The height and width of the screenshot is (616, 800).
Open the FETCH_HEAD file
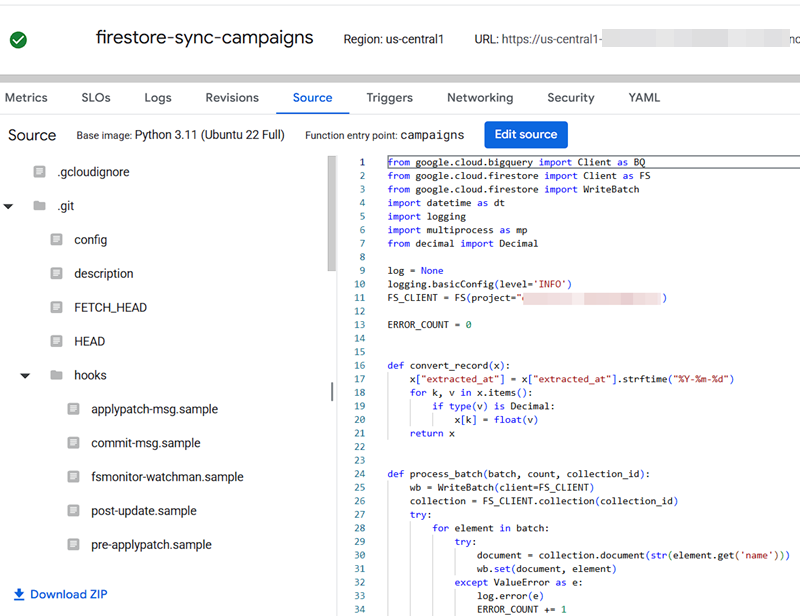coord(110,308)
